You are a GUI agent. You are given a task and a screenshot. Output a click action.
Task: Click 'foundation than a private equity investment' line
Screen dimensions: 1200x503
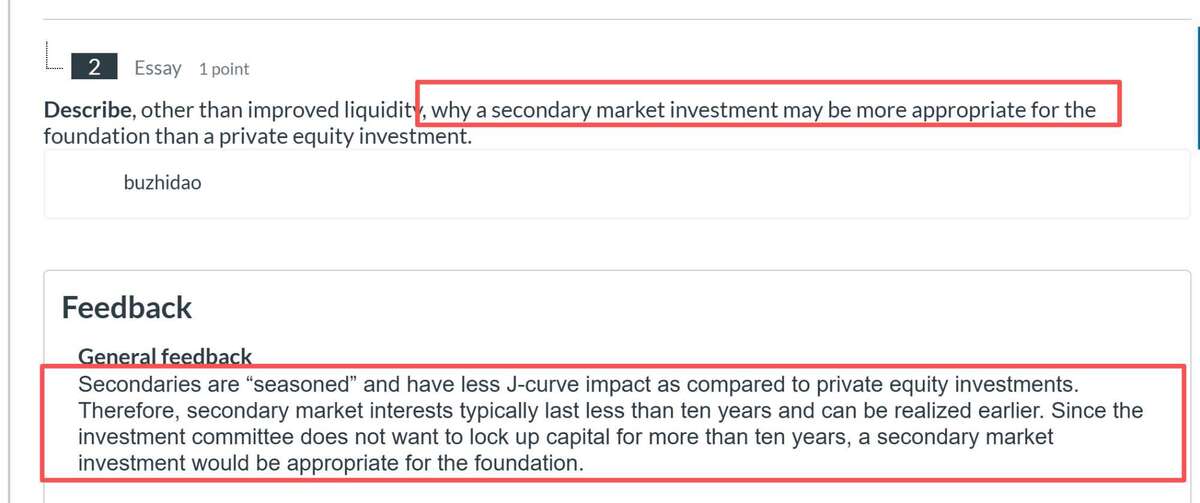[x=256, y=135]
